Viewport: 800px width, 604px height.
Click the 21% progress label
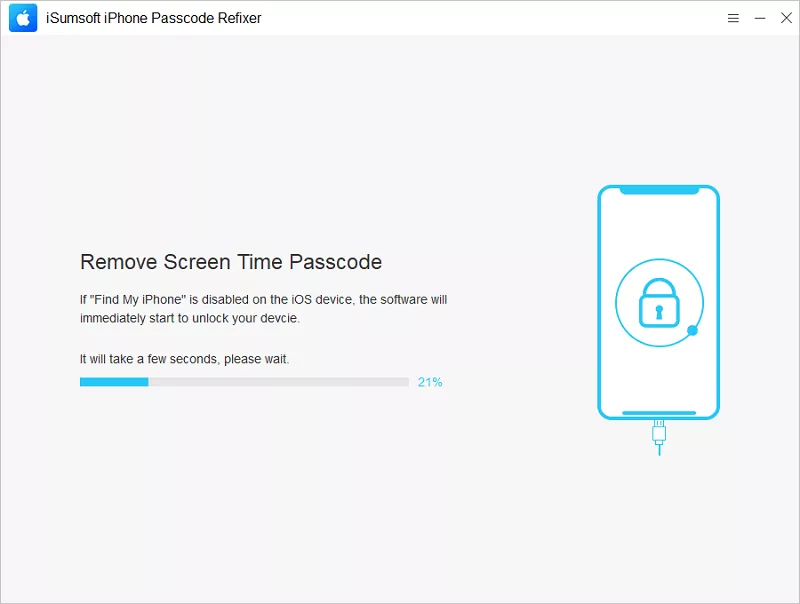click(430, 382)
